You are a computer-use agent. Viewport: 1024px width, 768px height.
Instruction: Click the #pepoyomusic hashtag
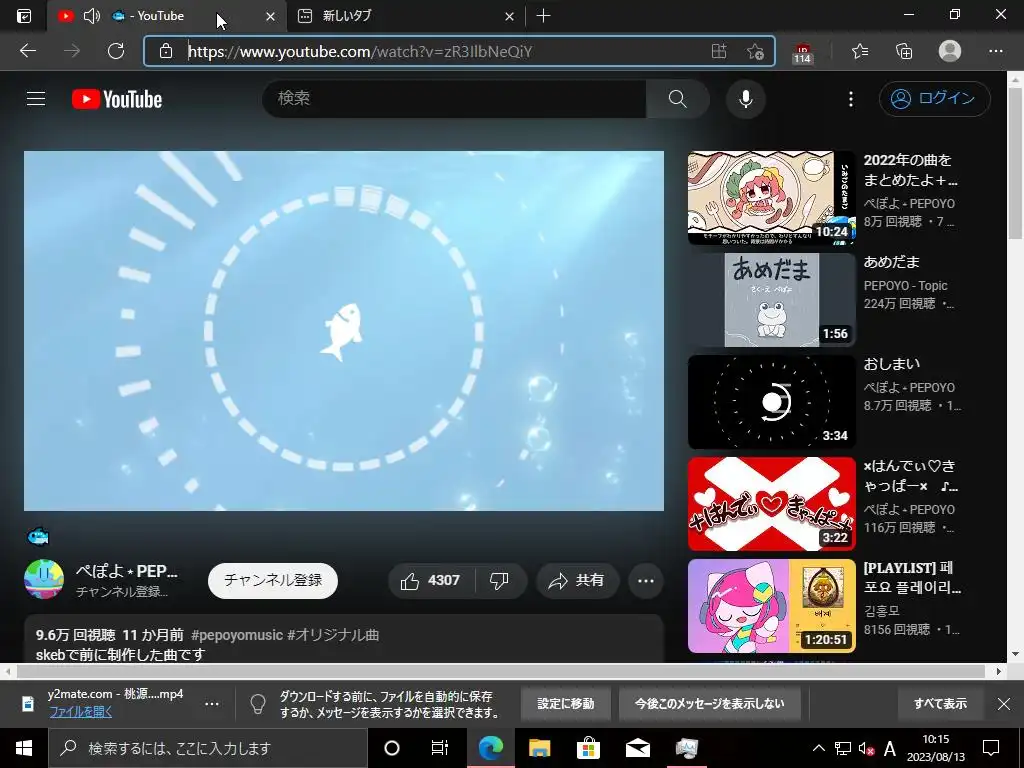pos(237,635)
